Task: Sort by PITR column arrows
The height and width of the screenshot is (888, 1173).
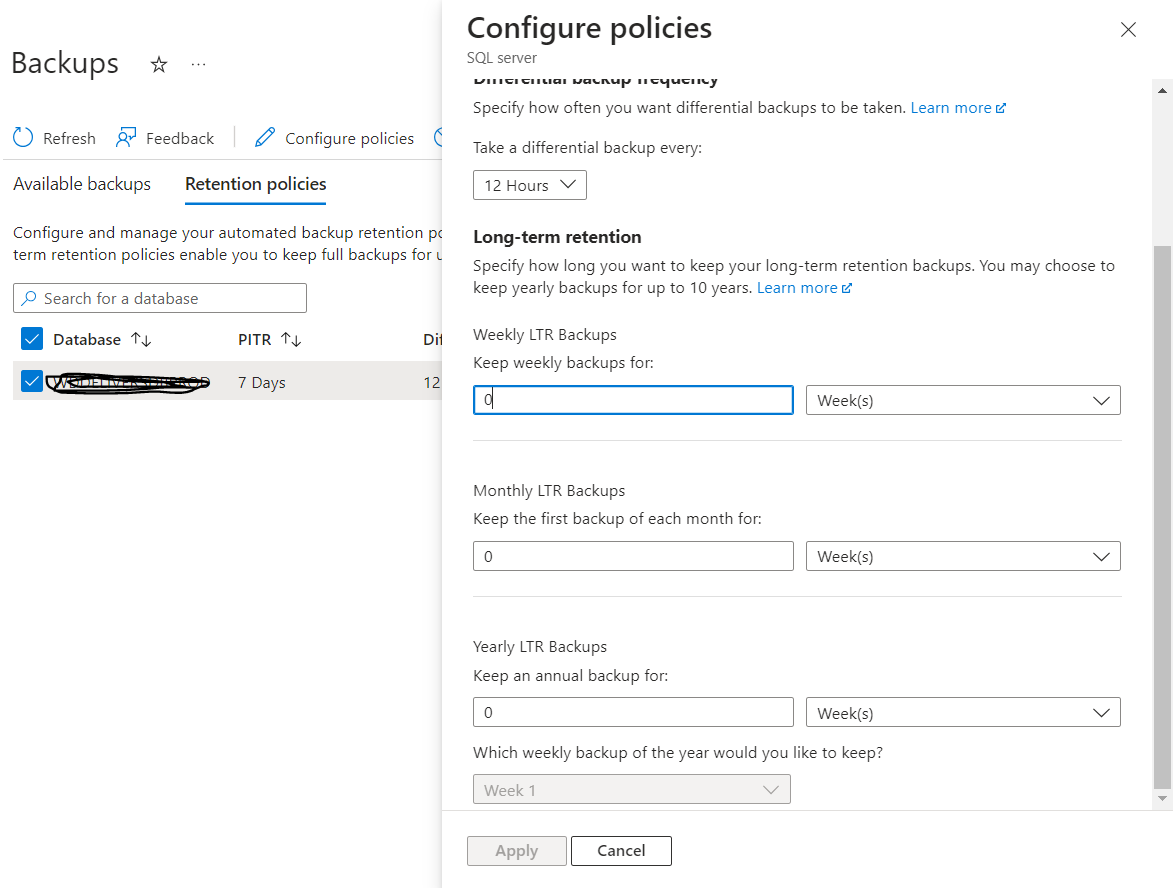Action: tap(291, 340)
